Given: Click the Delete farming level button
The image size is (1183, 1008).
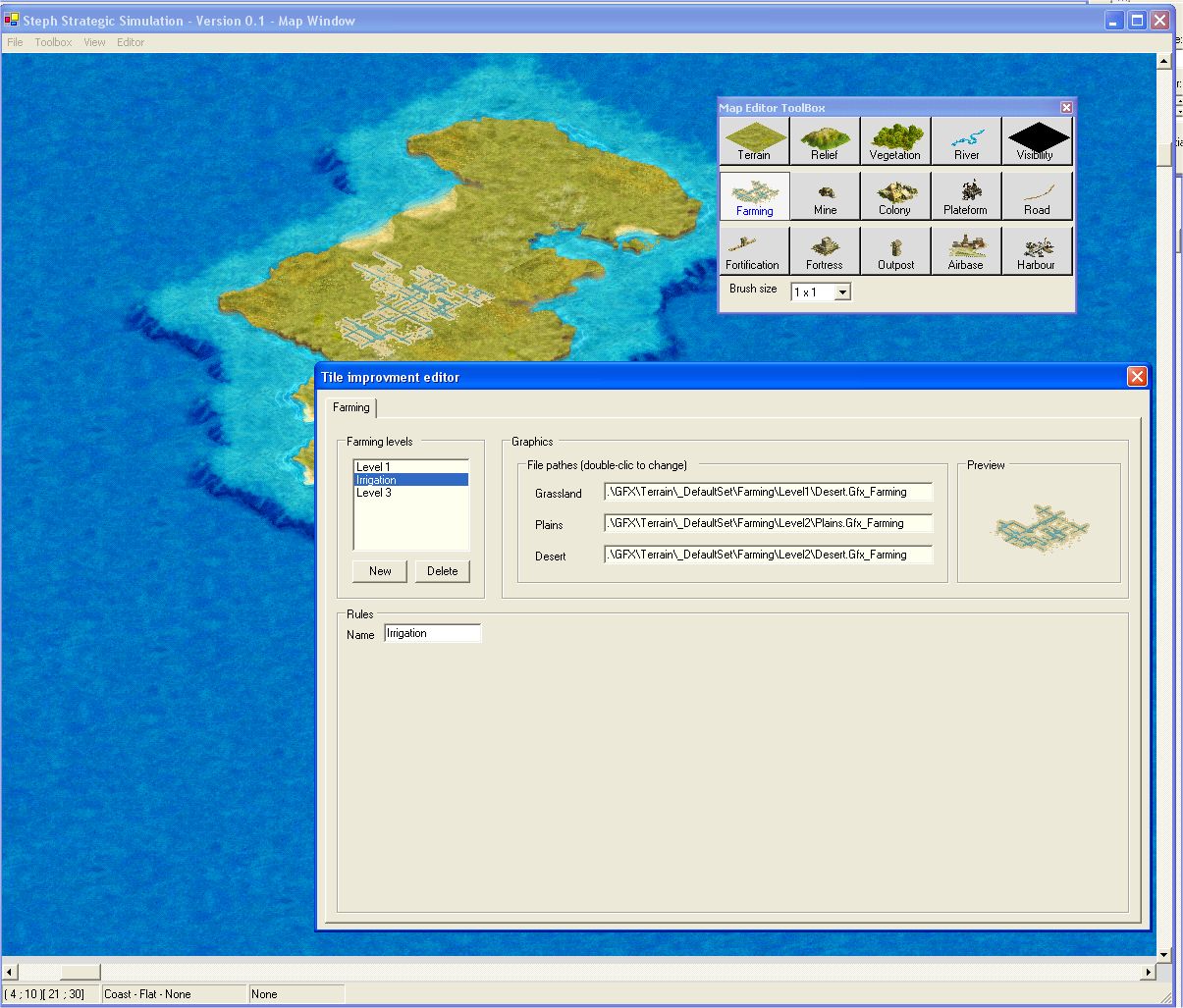Looking at the screenshot, I should pos(442,571).
